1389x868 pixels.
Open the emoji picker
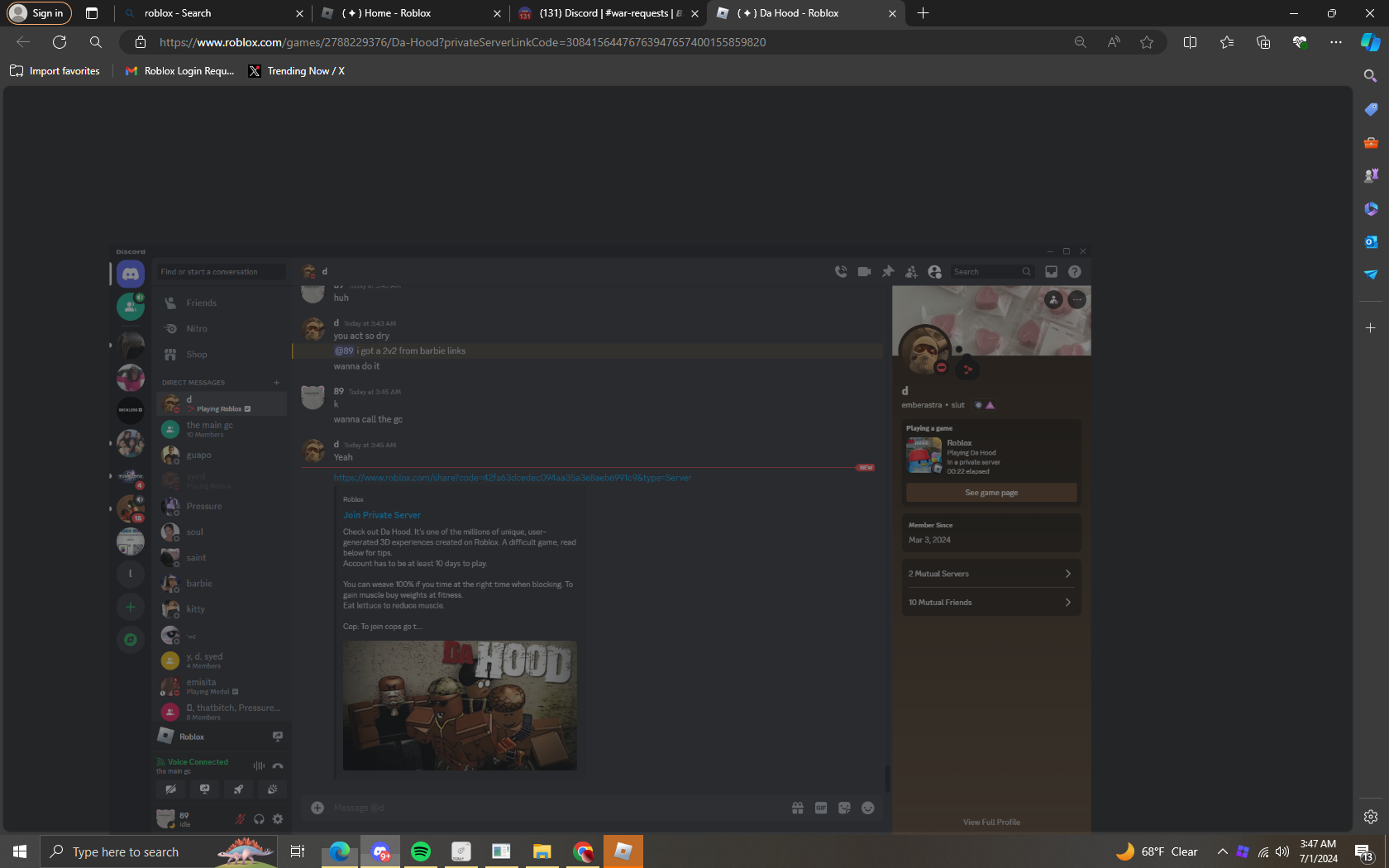(868, 808)
